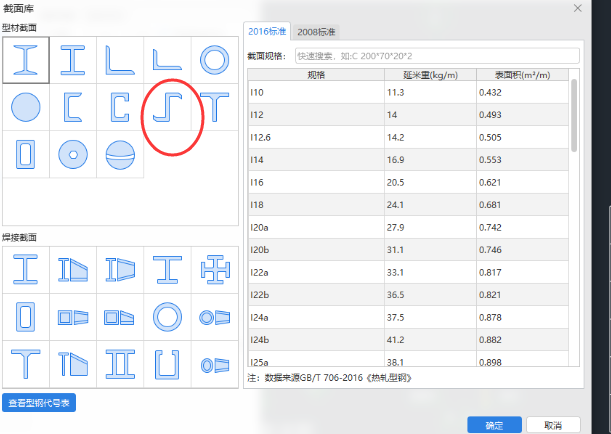This screenshot has width=611, height=434.
Task: Select the I20a specification row
Action: pos(408,227)
